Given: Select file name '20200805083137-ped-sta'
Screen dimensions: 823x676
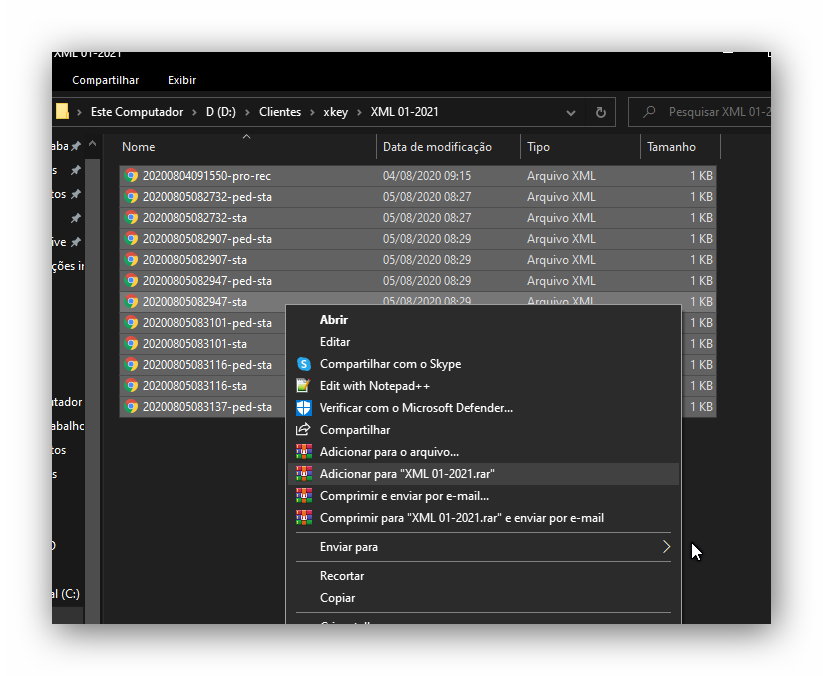Looking at the screenshot, I should coord(207,407).
